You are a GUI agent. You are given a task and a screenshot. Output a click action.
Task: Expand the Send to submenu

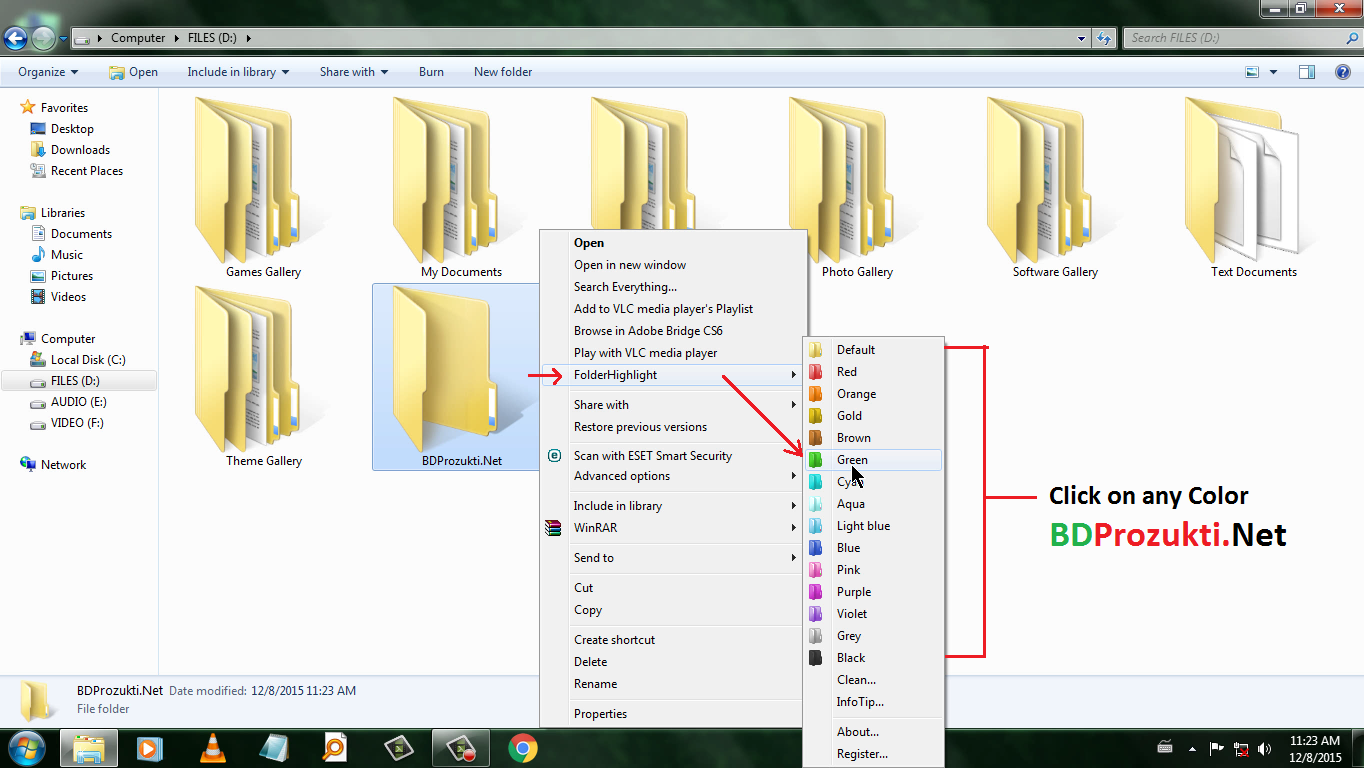[673, 558]
